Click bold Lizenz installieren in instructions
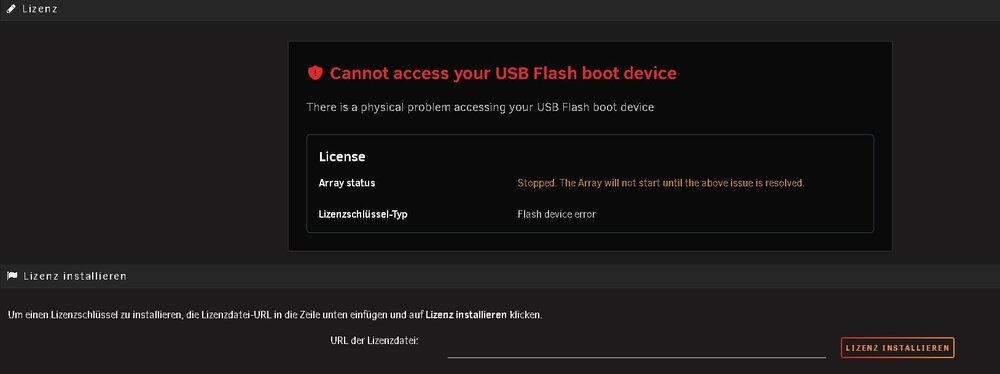 (x=466, y=315)
